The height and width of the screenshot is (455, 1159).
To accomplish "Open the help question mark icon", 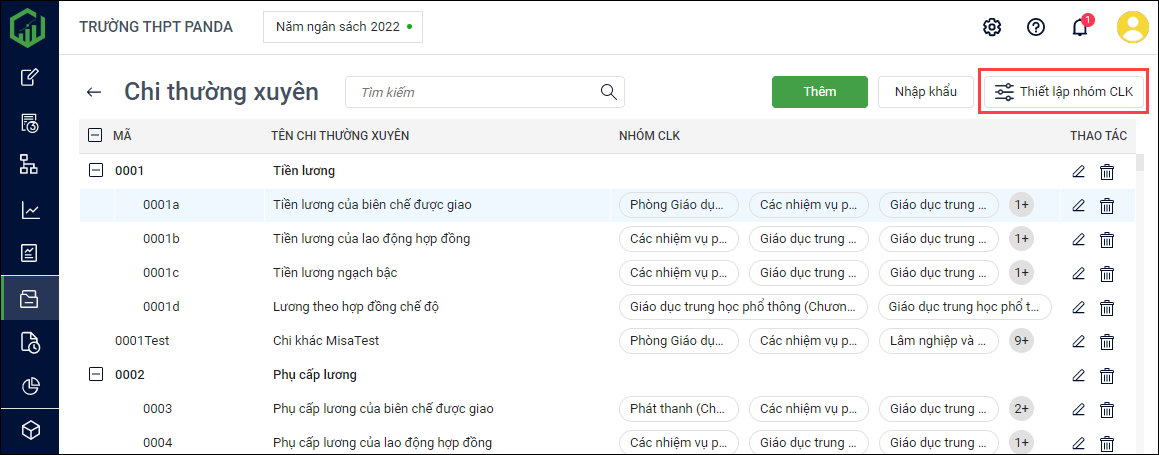I will (1036, 27).
